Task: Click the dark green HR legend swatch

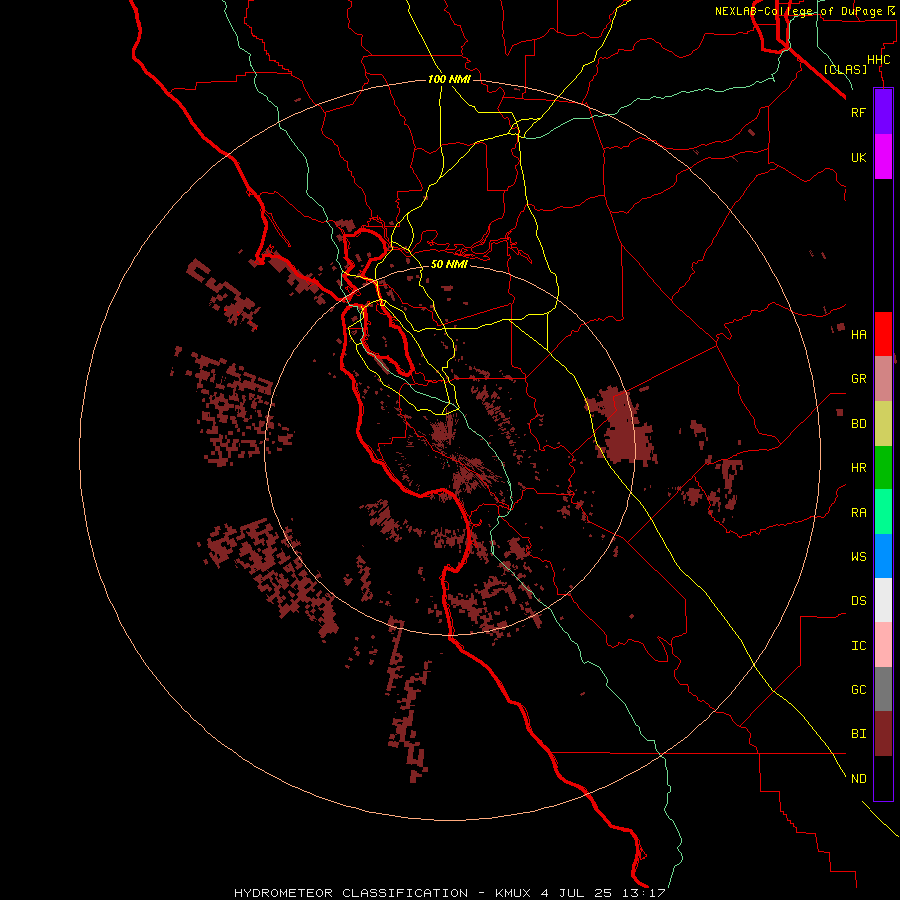Action: click(x=883, y=468)
